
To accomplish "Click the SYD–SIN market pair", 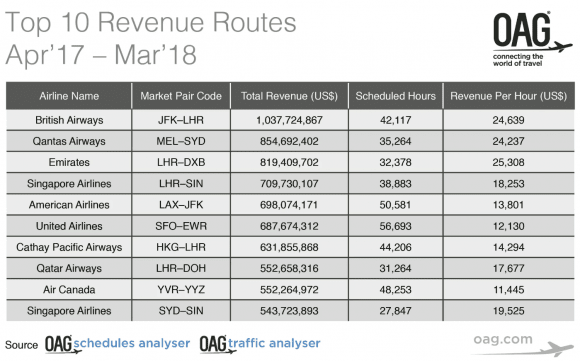I will tap(181, 311).
